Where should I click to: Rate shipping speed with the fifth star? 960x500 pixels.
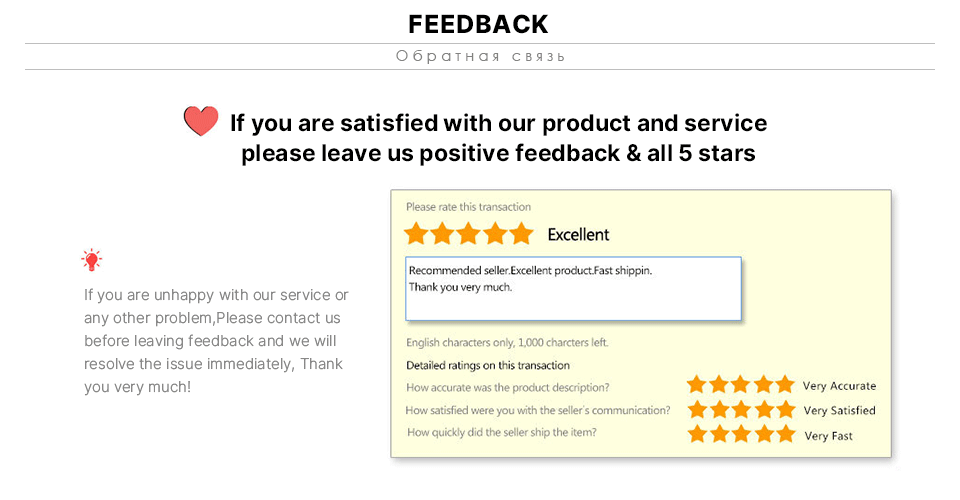pyautogui.click(x=785, y=434)
